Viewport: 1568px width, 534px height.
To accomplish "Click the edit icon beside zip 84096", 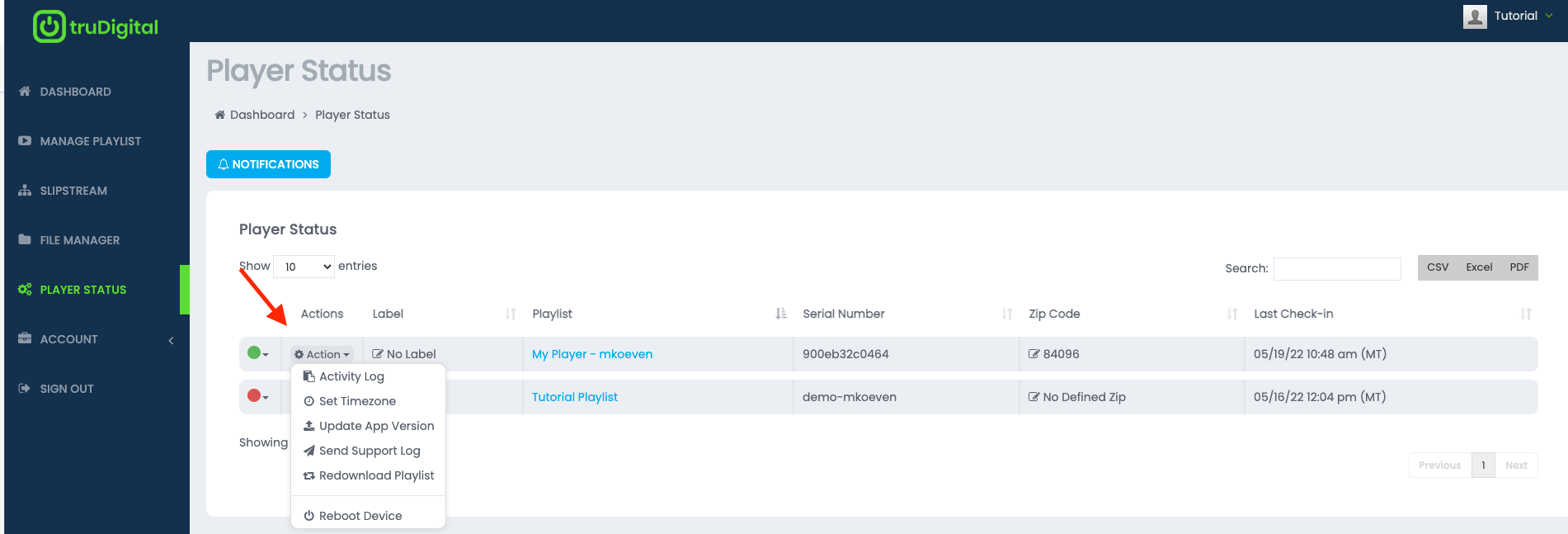I will [1034, 354].
